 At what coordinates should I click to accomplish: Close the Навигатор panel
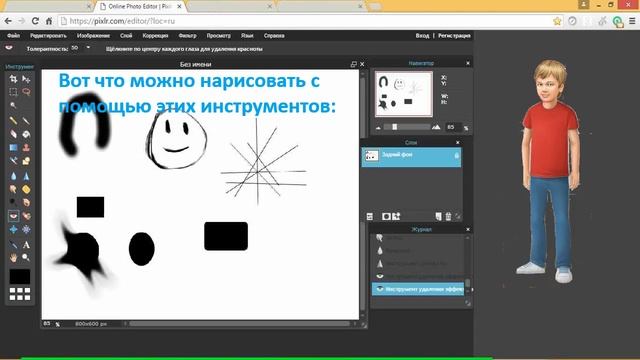pyautogui.click(x=468, y=63)
